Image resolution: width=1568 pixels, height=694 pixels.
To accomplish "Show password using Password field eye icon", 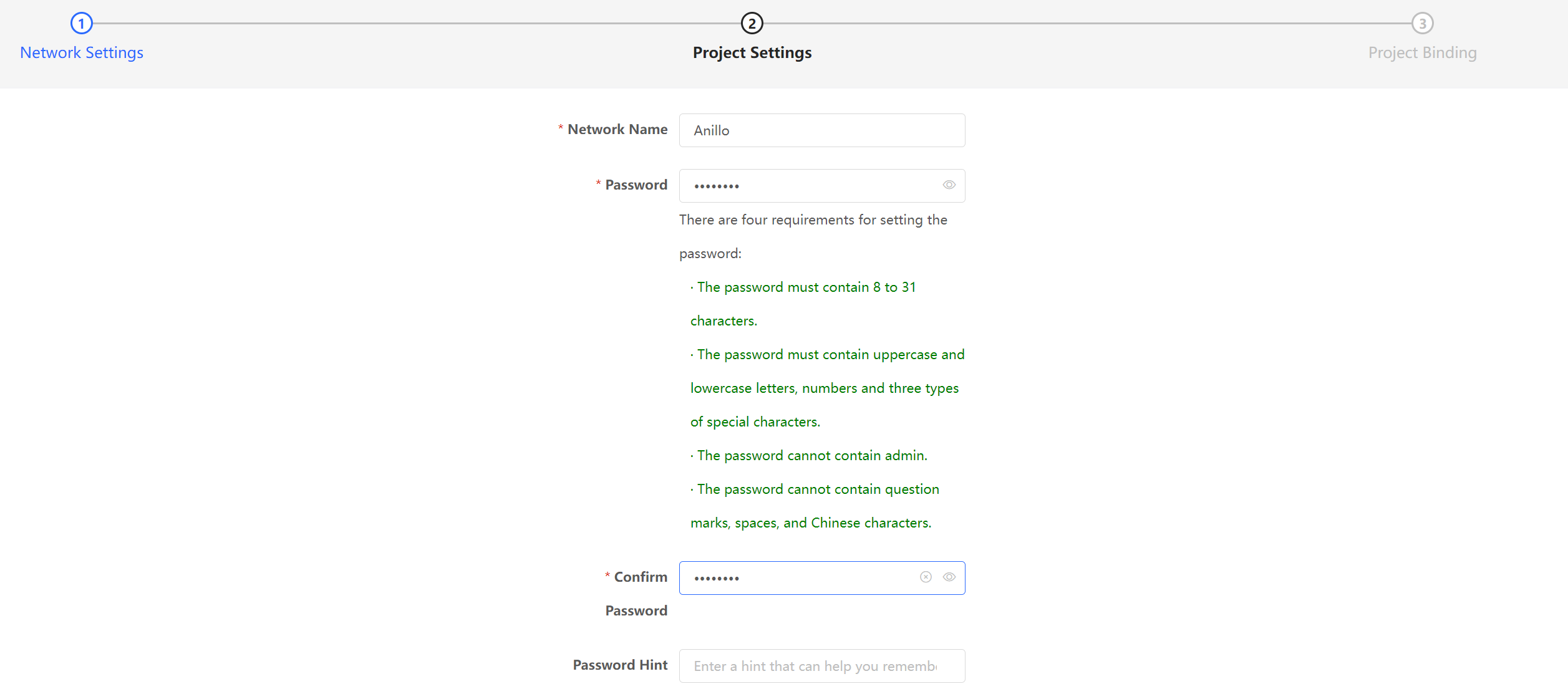I will click(x=949, y=185).
